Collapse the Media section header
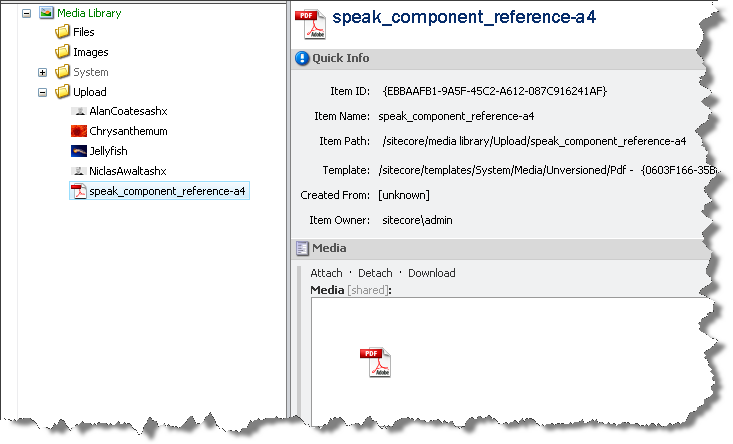 pyautogui.click(x=329, y=248)
